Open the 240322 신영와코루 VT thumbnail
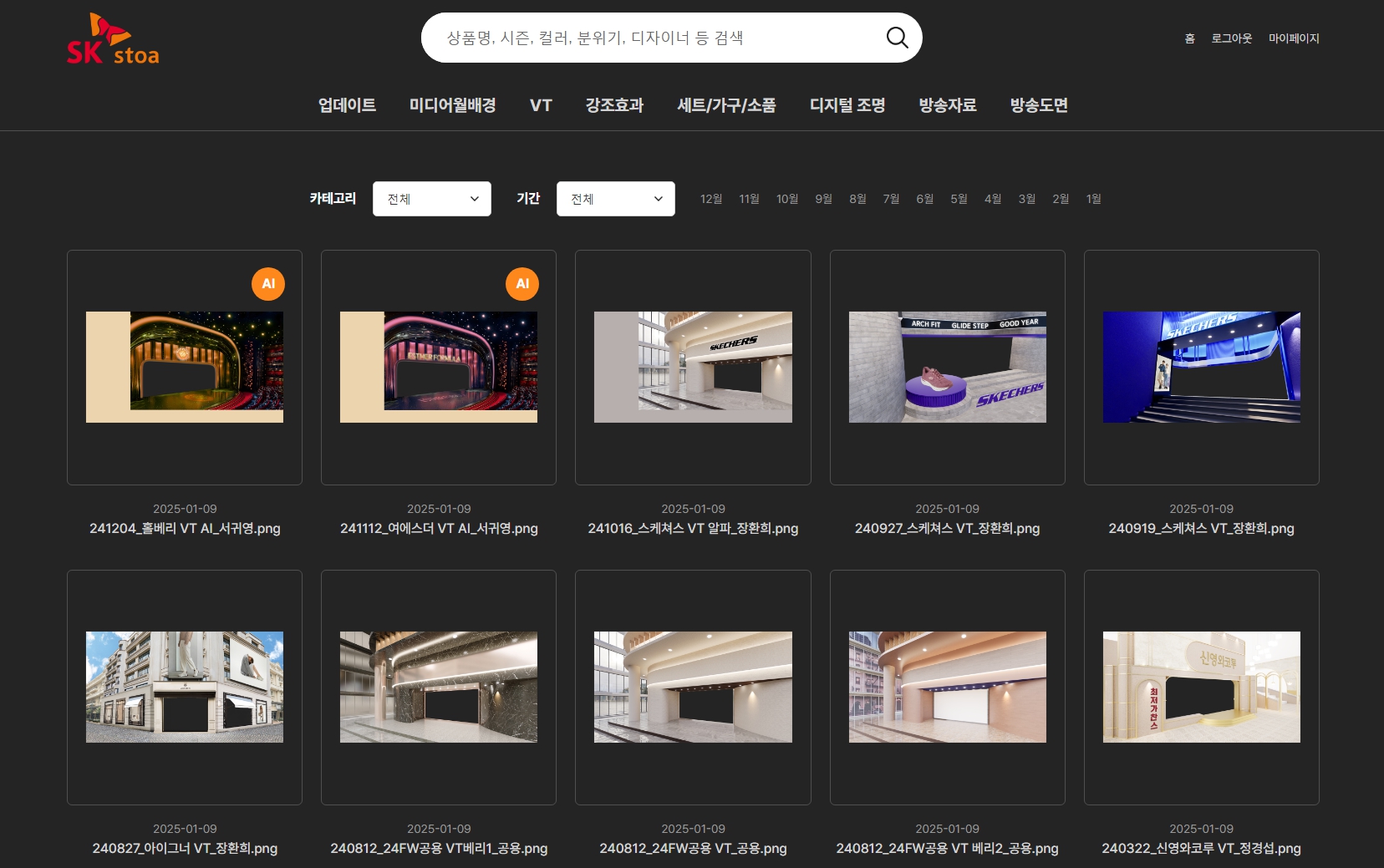1384x868 pixels. (1201, 687)
